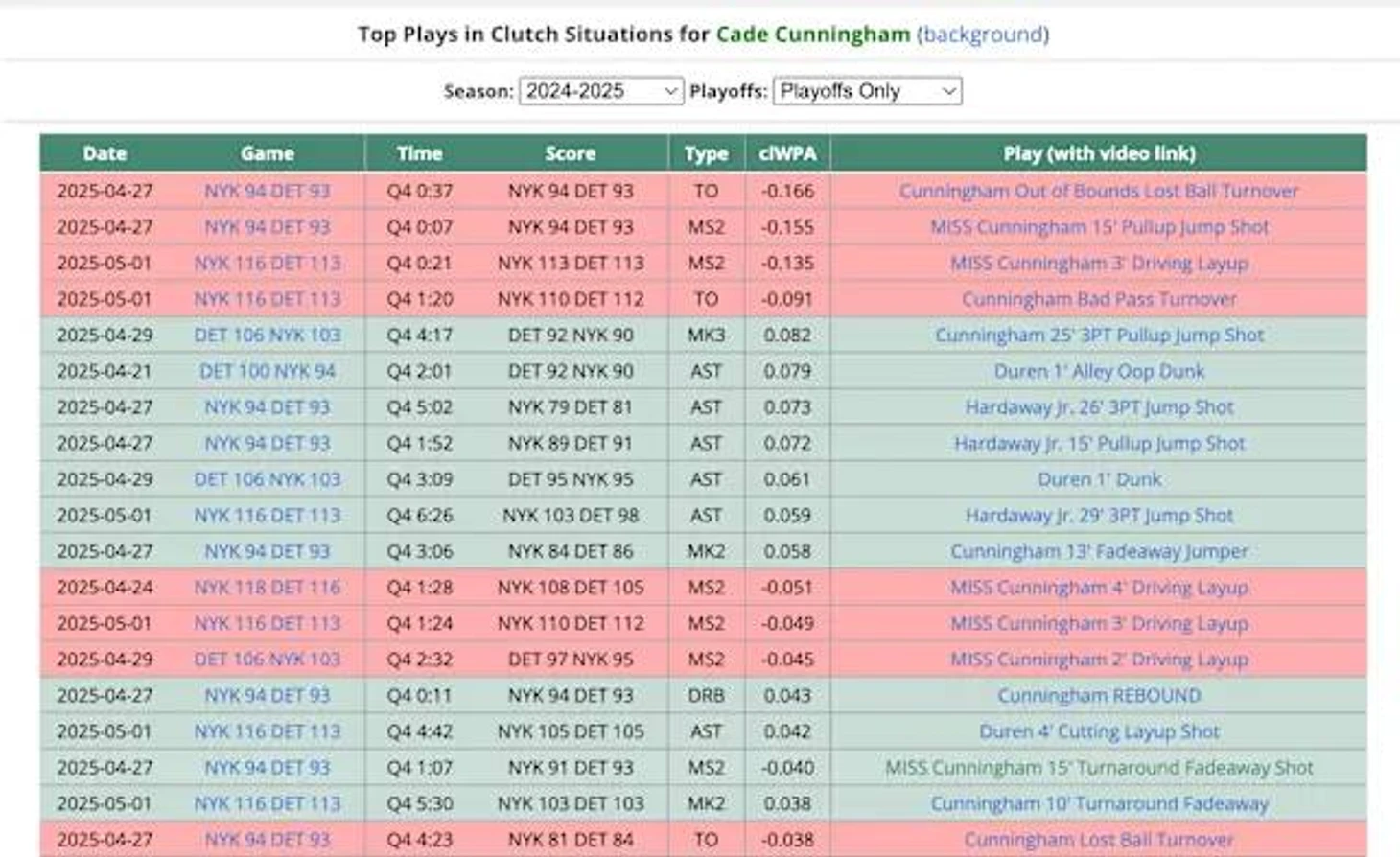Open NYK 116 DET 113 game link at Q4 1:20
The height and width of the screenshot is (857, 1400).
point(267,299)
